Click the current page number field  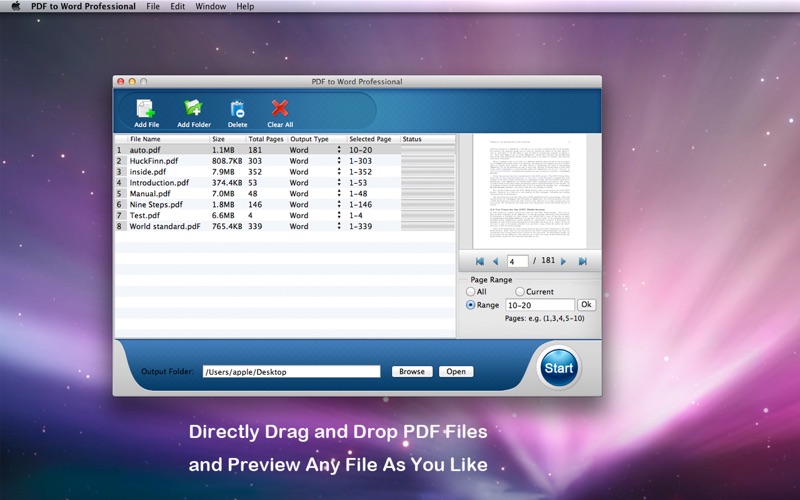(517, 261)
